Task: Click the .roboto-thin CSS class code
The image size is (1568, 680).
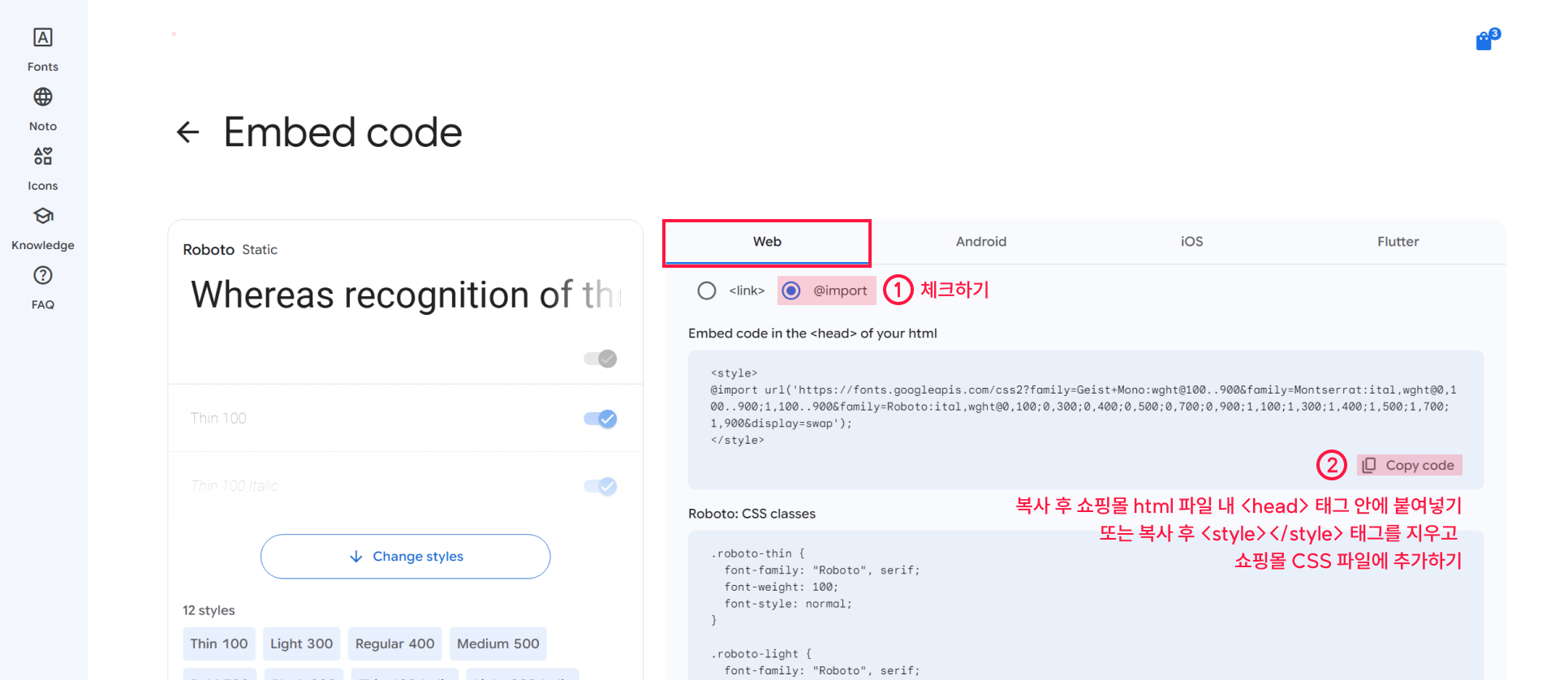Action: tap(816, 587)
